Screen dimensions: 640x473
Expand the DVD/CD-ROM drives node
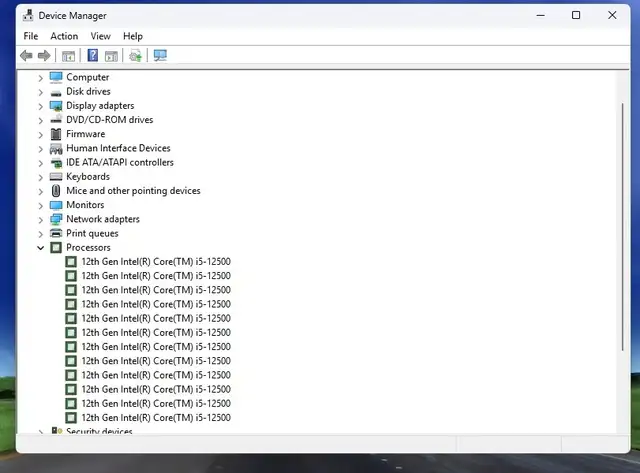pyautogui.click(x=40, y=120)
